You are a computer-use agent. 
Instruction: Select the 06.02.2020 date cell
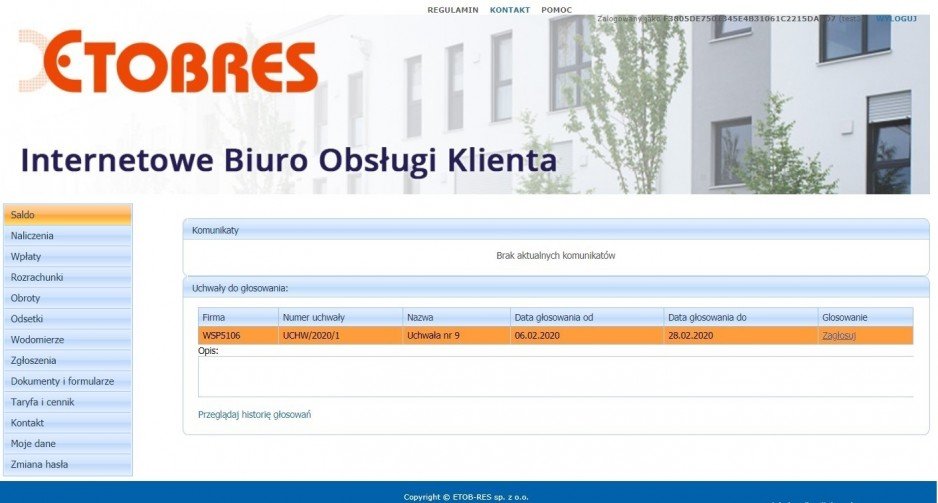(x=587, y=336)
